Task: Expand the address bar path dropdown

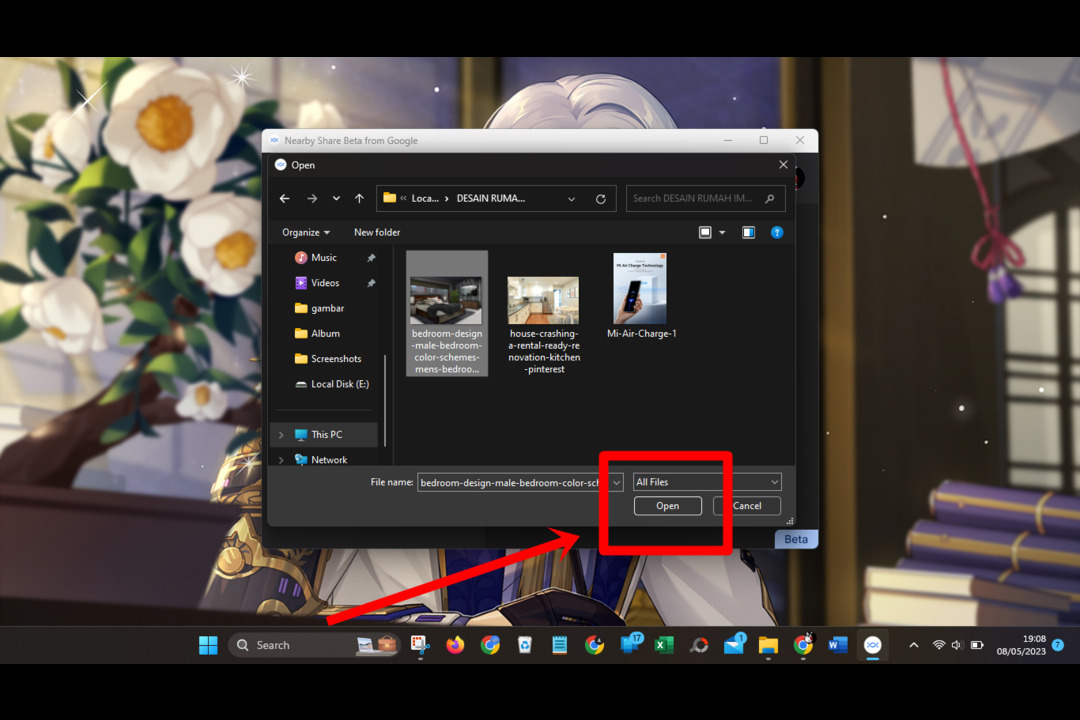Action: click(x=571, y=199)
